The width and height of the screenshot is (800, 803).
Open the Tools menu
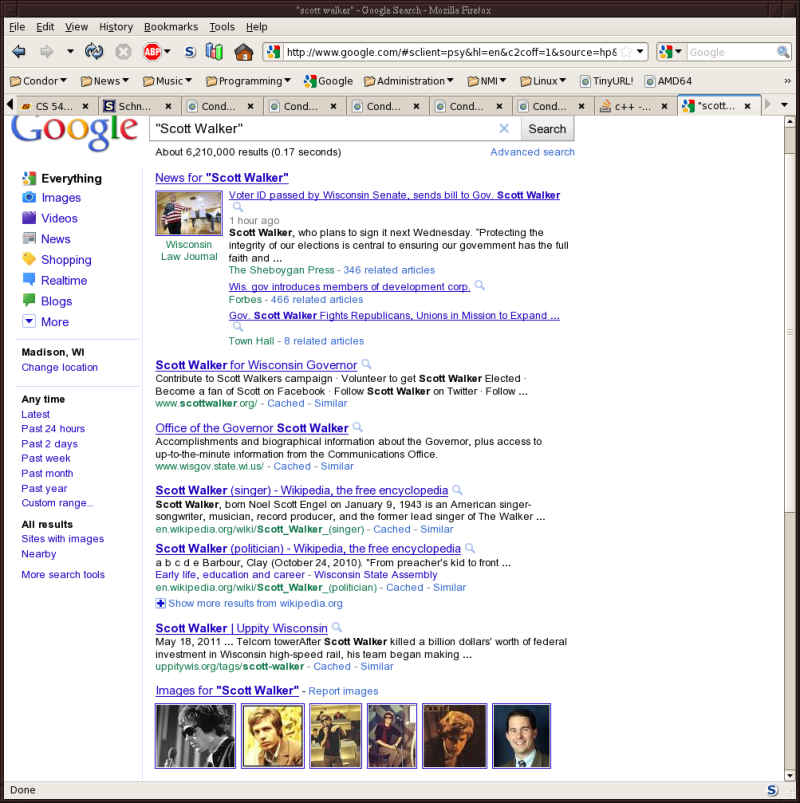click(222, 27)
